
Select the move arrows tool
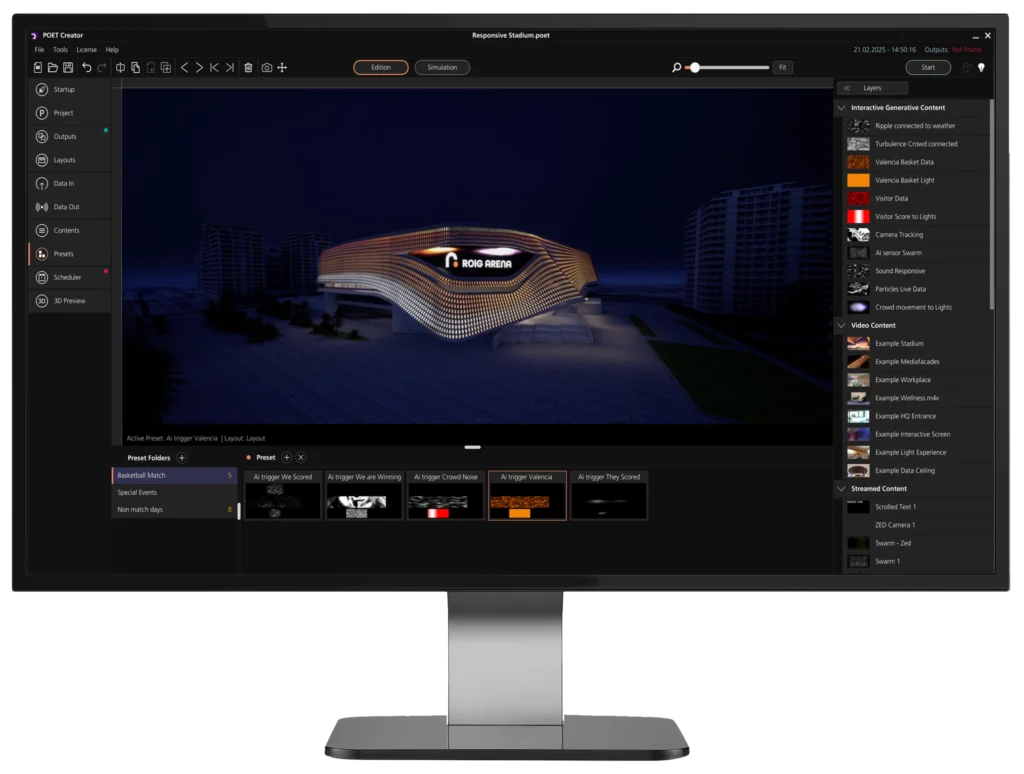pos(282,68)
